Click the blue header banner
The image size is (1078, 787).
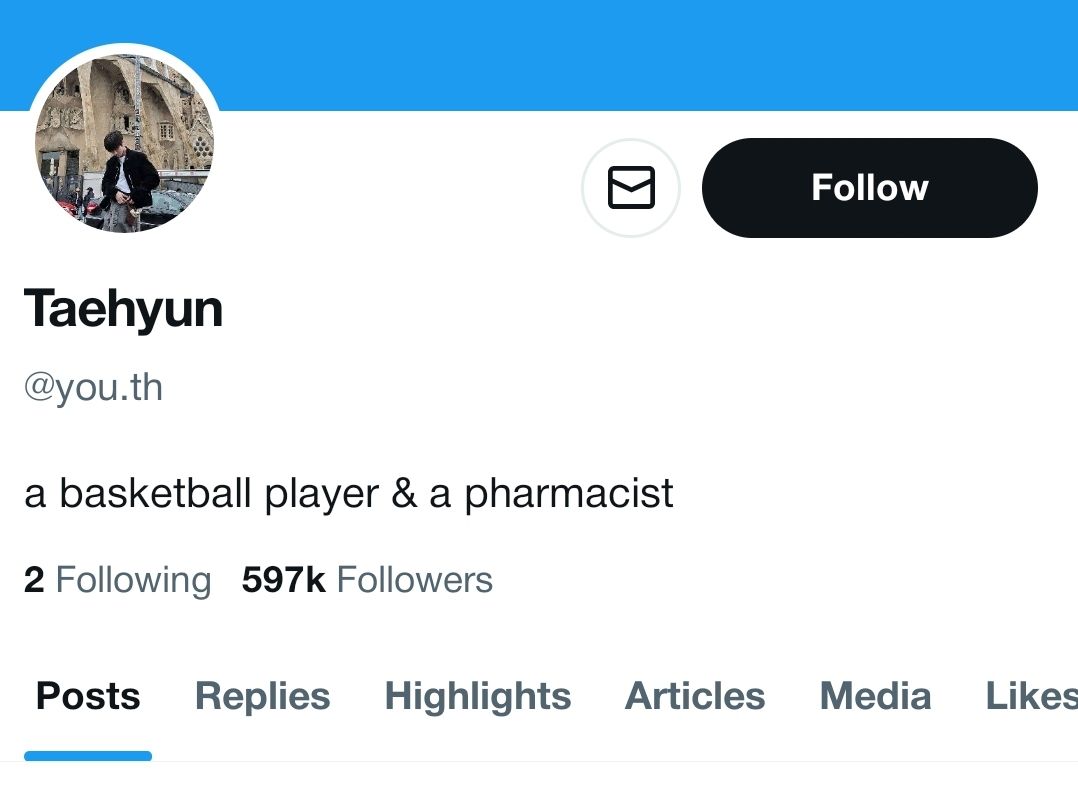coord(640,50)
